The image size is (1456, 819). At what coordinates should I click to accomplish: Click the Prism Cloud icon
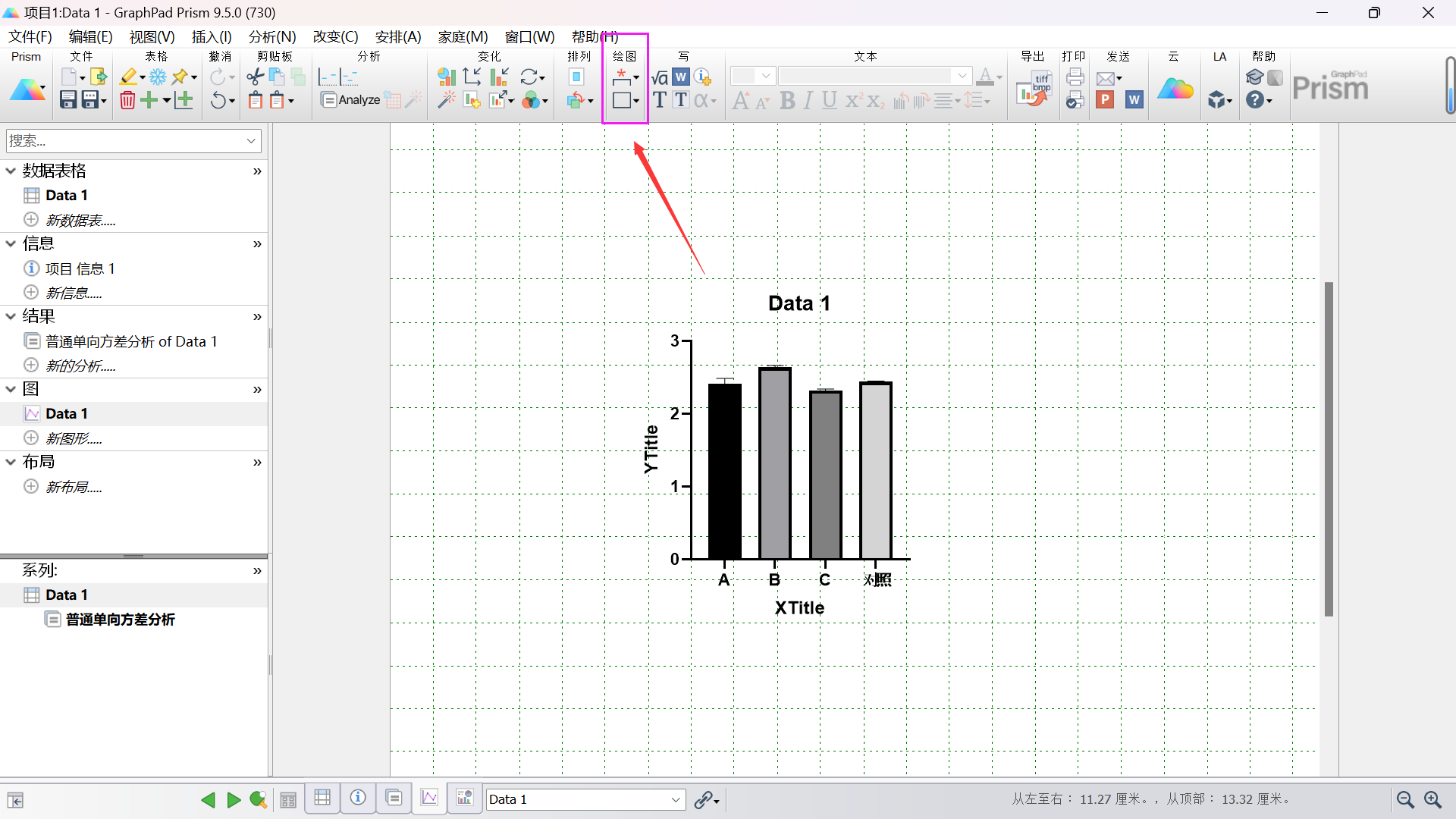[x=1175, y=89]
